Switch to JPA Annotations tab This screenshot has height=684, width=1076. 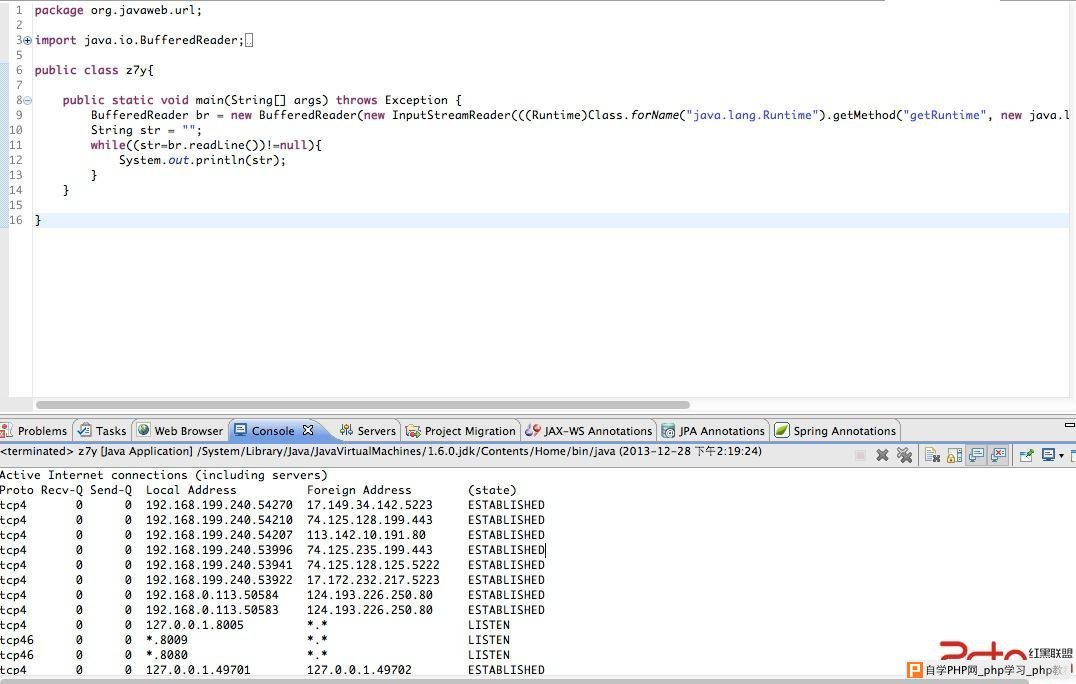pos(713,431)
